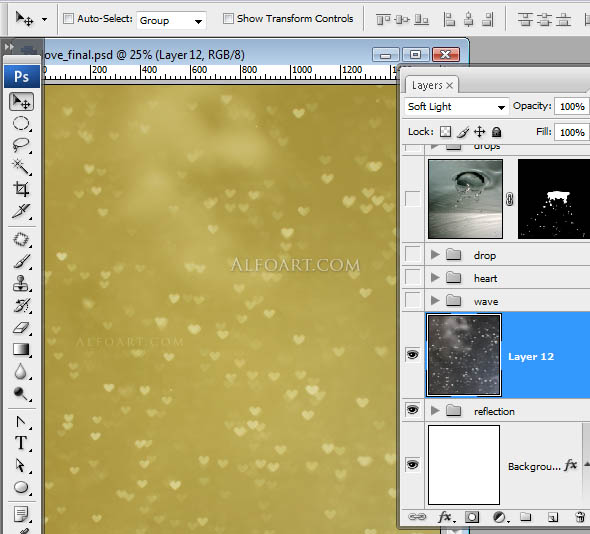
Task: Click the layer Opacity field
Action: [572, 107]
